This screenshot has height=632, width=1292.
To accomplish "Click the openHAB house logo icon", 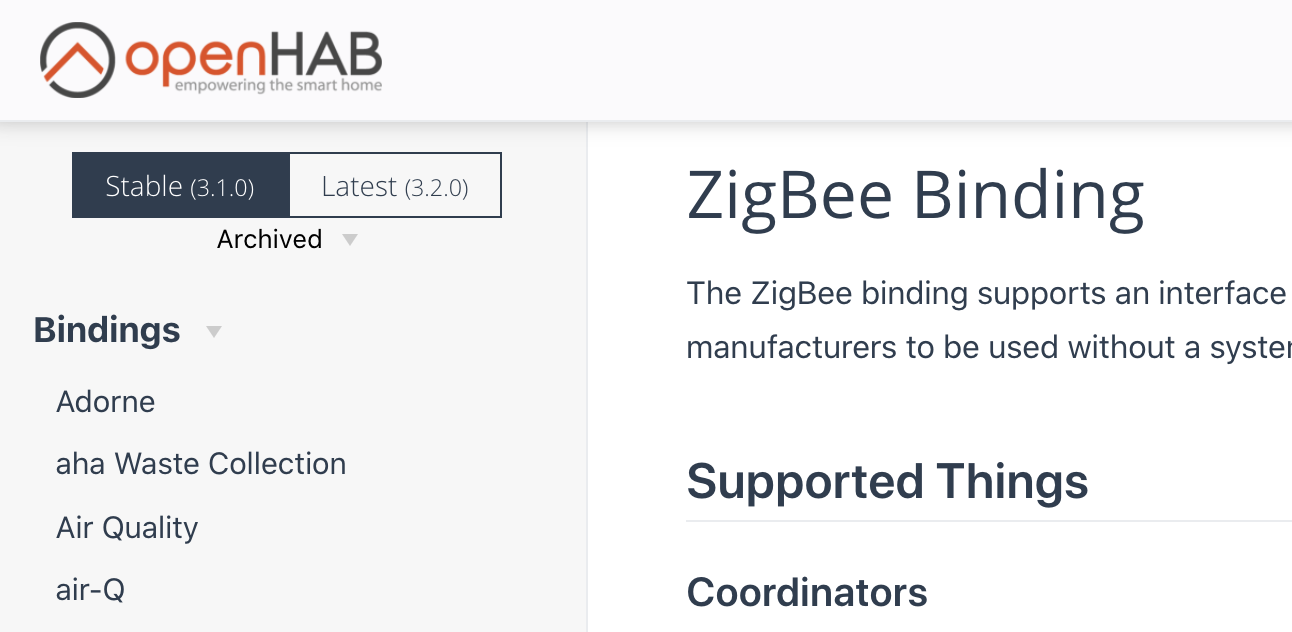I will coord(78,60).
